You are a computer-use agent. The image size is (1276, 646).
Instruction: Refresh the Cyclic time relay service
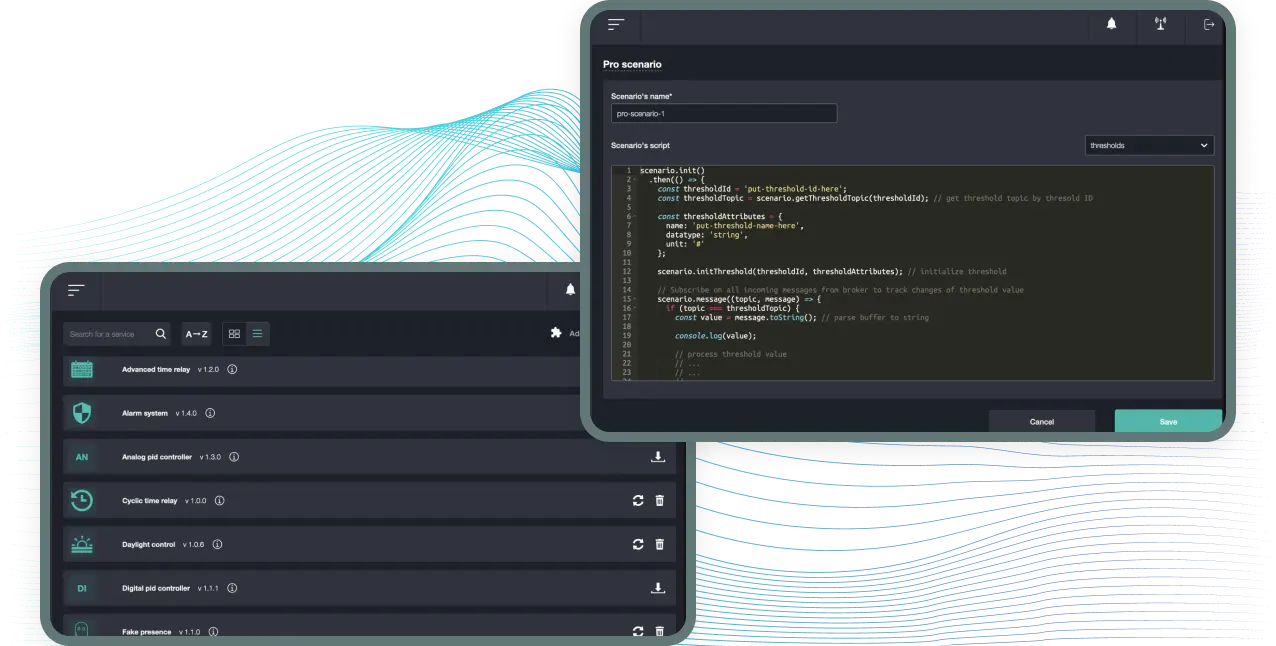click(x=638, y=500)
